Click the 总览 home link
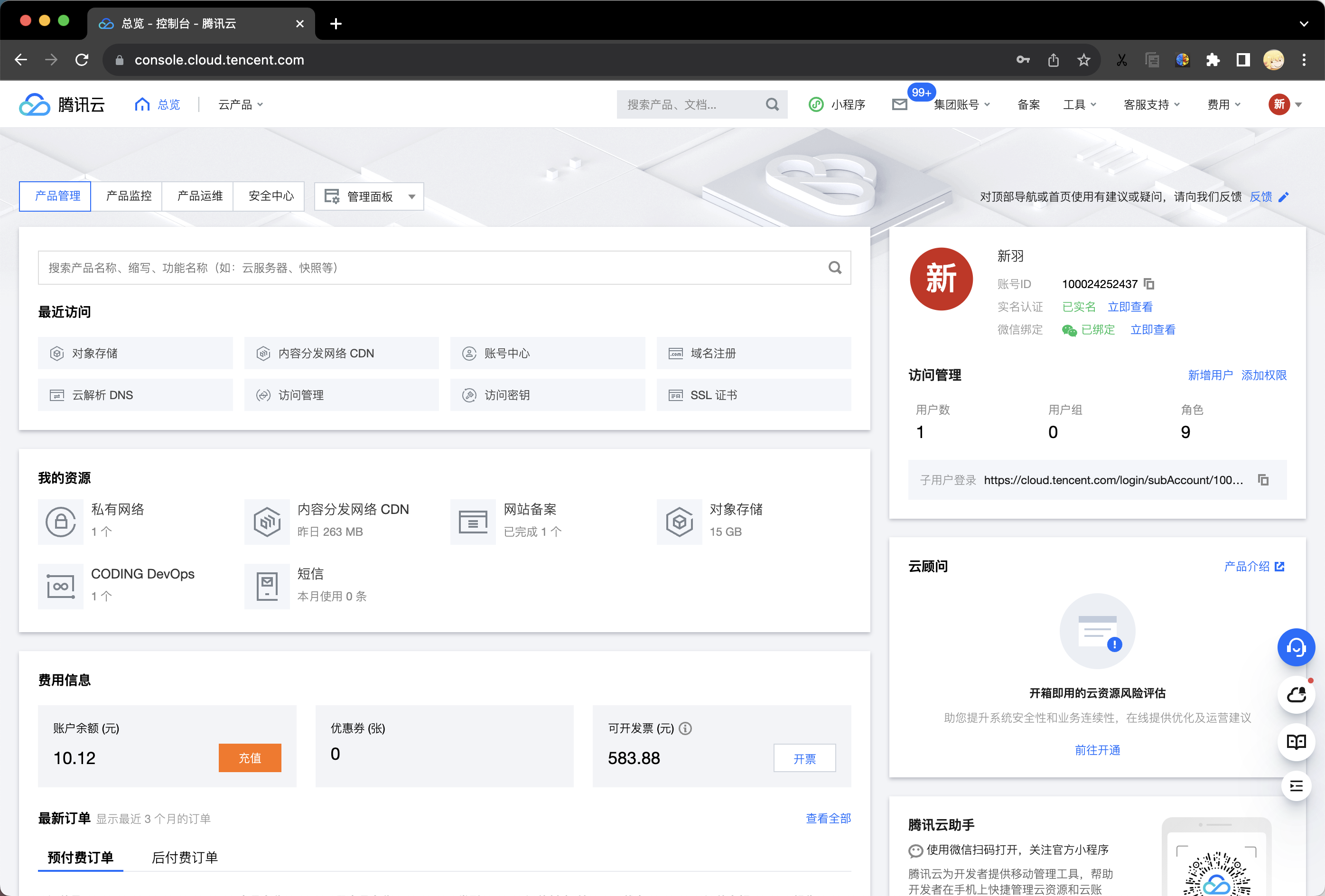Viewport: 1325px width, 896px height. coord(158,104)
